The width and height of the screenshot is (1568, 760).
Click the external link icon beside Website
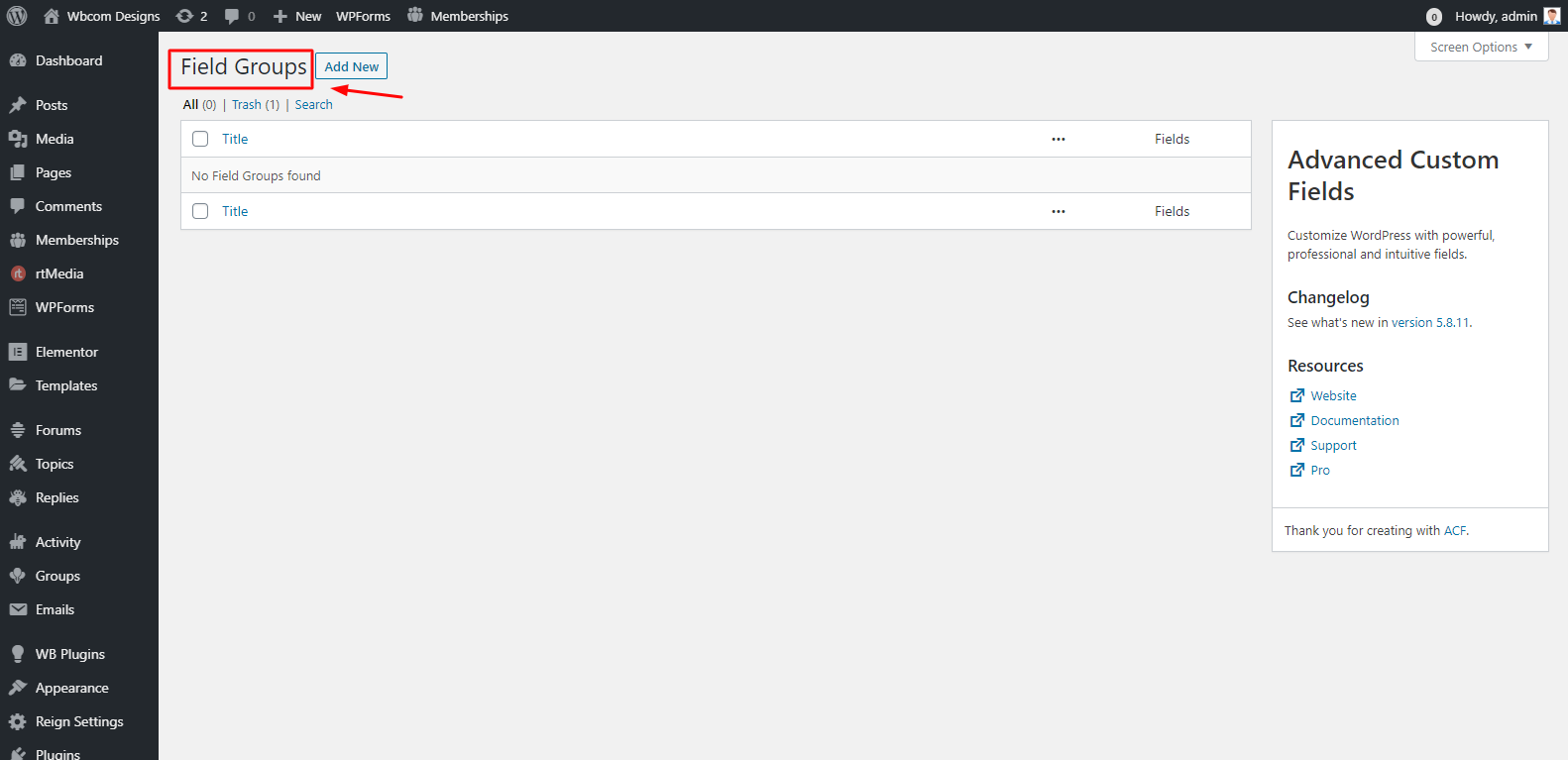[1296, 395]
